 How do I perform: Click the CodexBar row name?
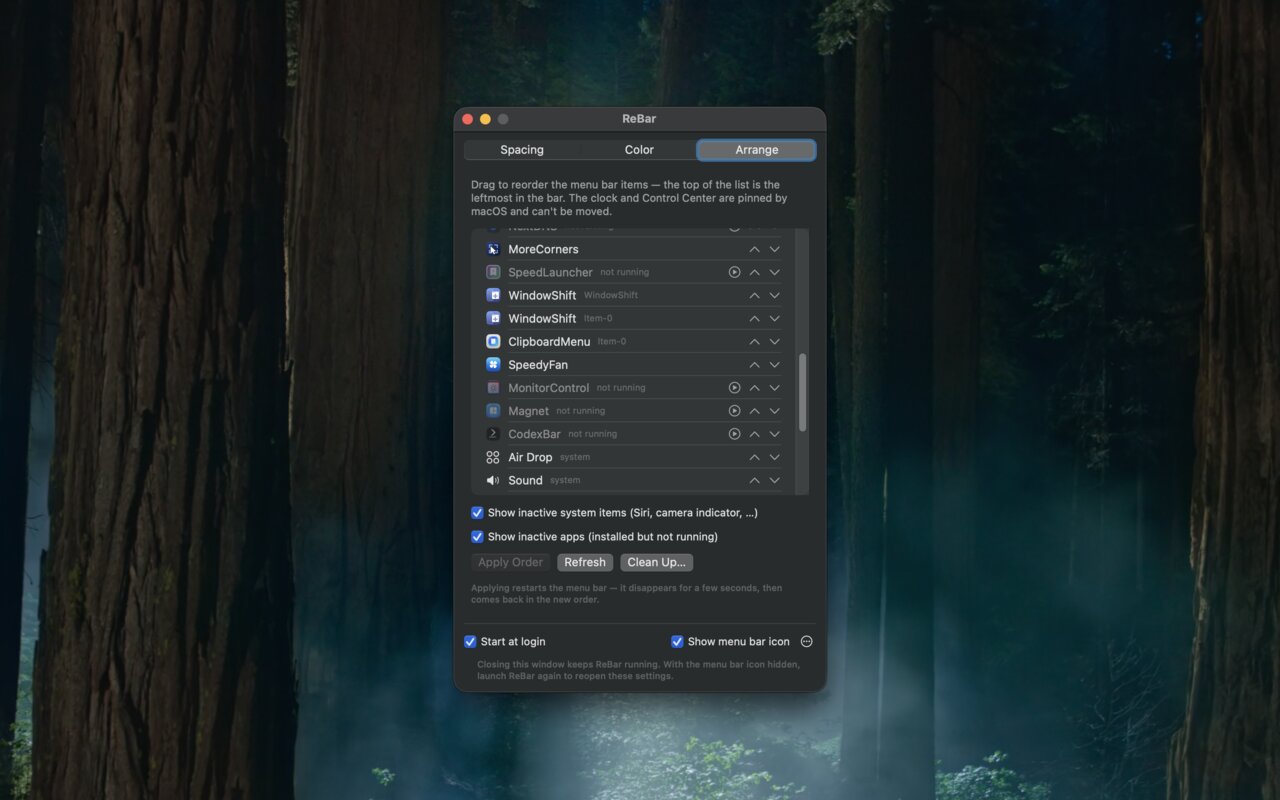point(534,434)
